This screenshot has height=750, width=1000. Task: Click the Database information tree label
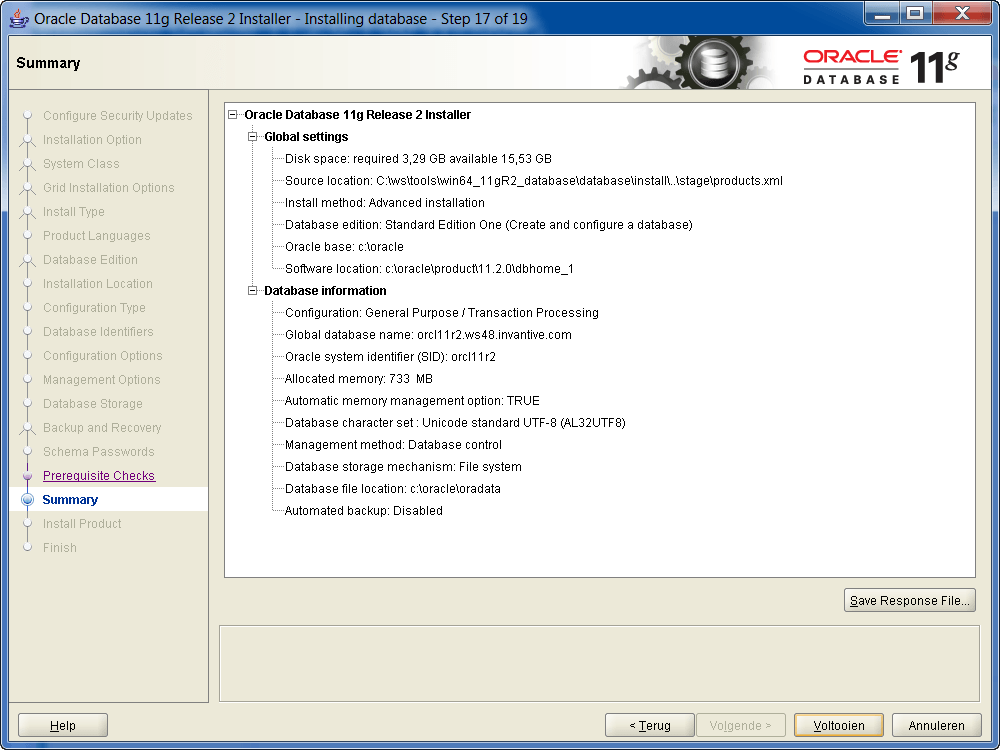pos(325,291)
